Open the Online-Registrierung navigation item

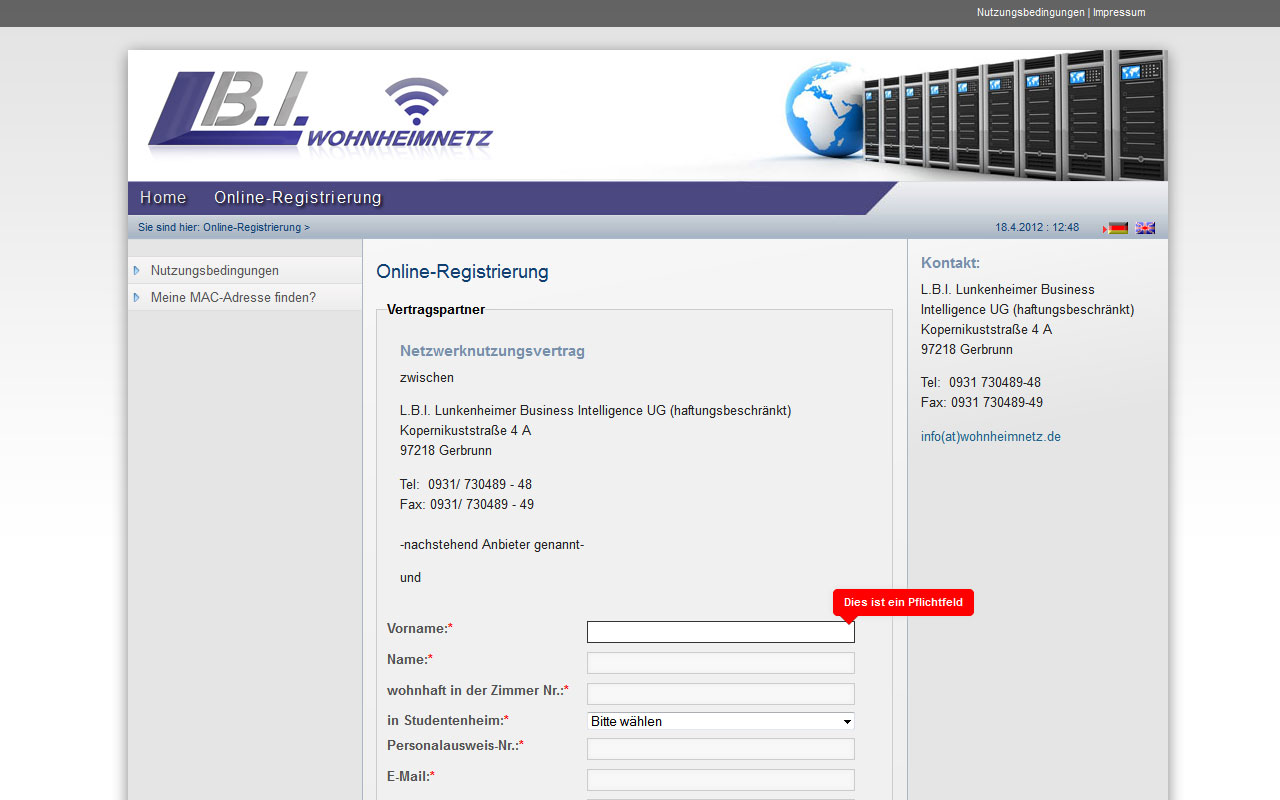coord(298,198)
